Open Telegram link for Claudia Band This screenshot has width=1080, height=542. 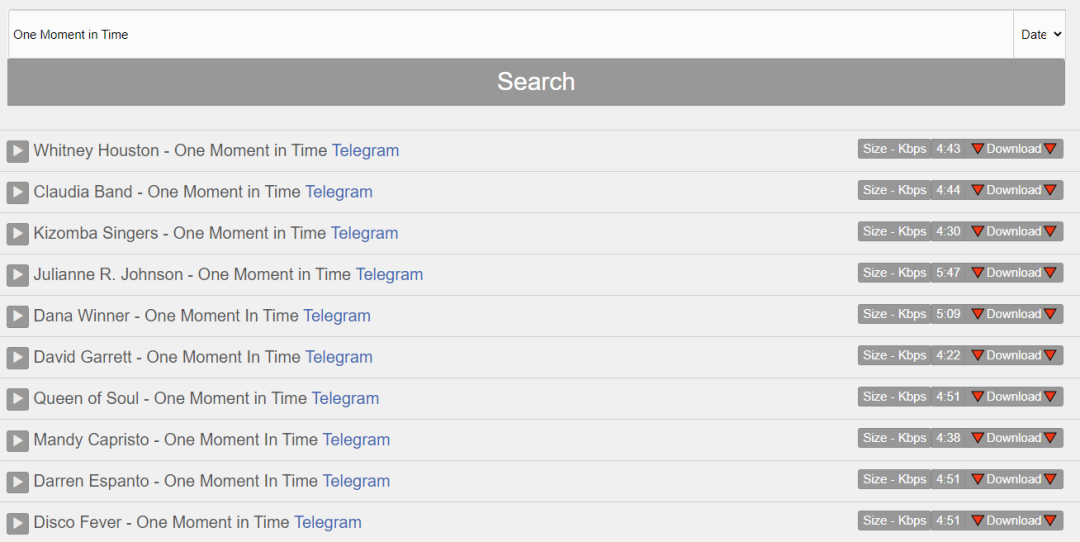pyautogui.click(x=339, y=192)
